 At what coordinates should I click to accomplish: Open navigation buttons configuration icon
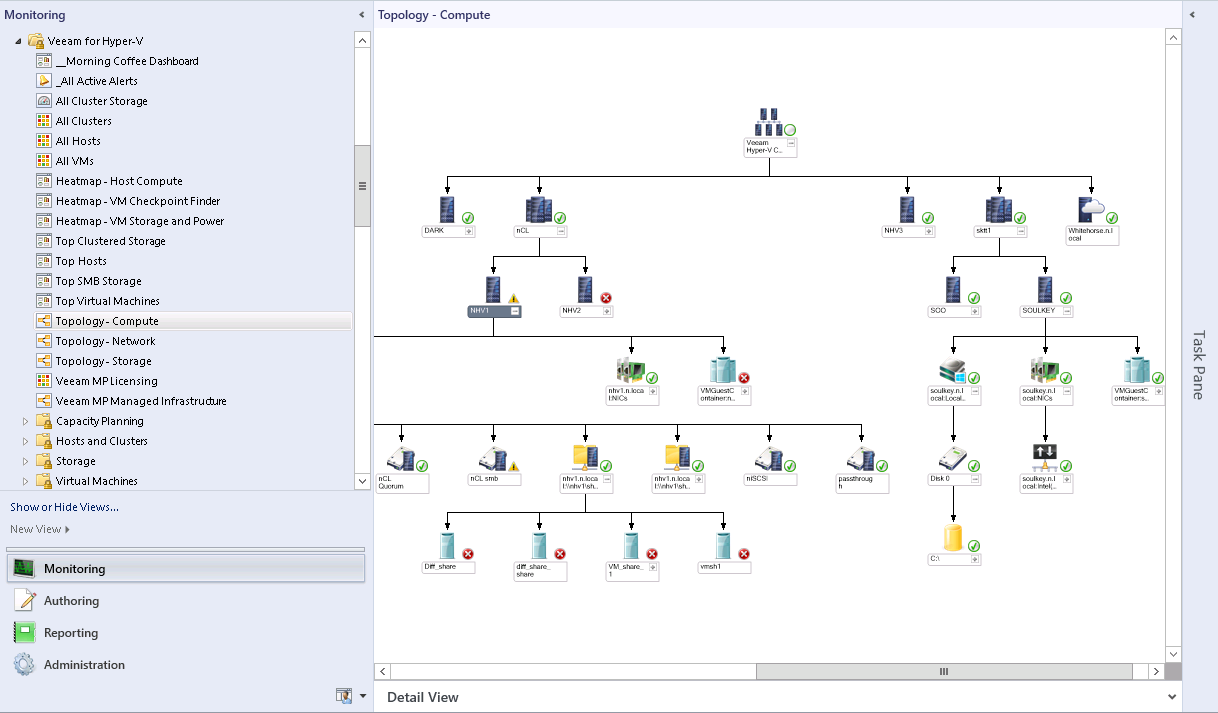tap(343, 695)
